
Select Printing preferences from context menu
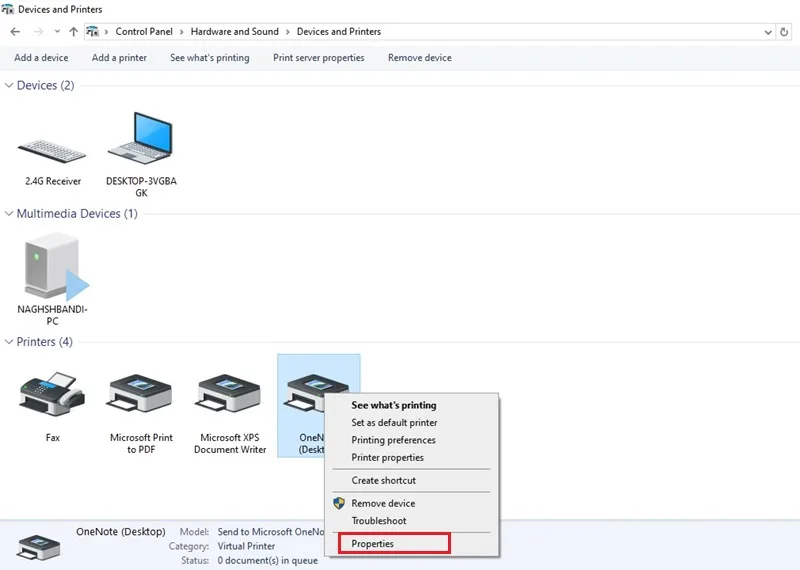(x=393, y=440)
